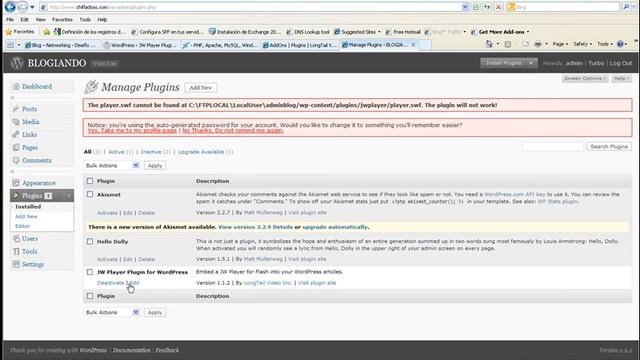Tick the Hello Dolly plugin checkbox
This screenshot has width=640, height=360.
pos(90,242)
